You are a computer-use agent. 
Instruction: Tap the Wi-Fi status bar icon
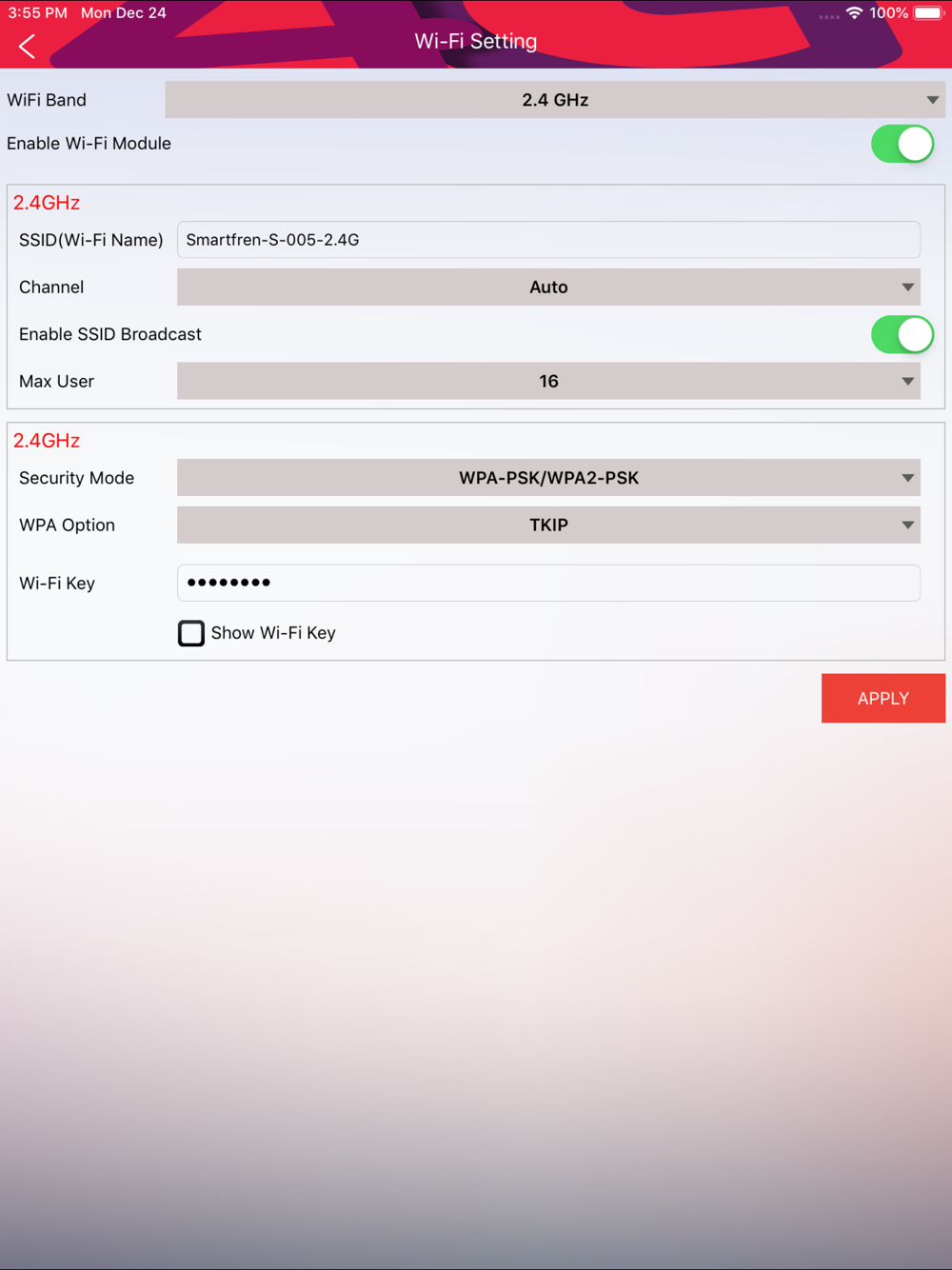coord(854,13)
